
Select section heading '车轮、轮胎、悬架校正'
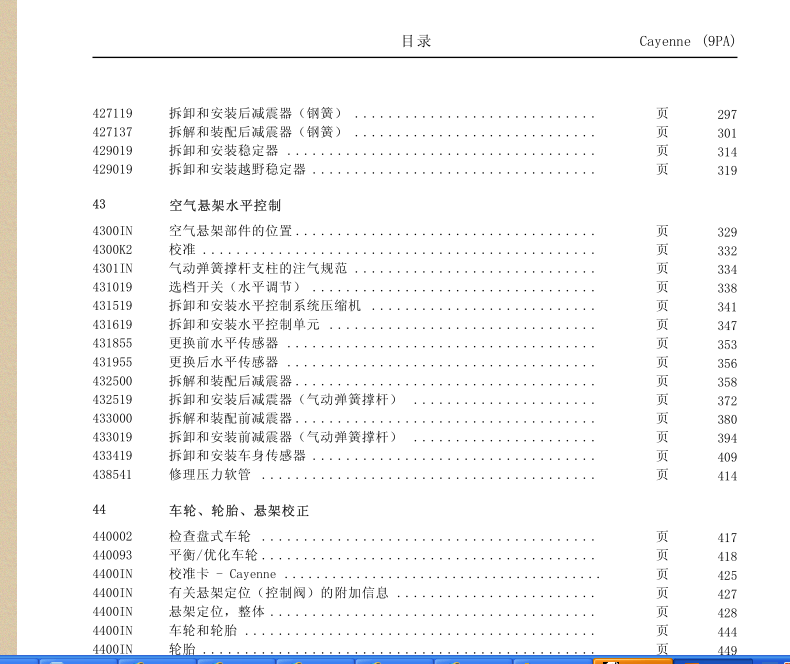[x=239, y=511]
